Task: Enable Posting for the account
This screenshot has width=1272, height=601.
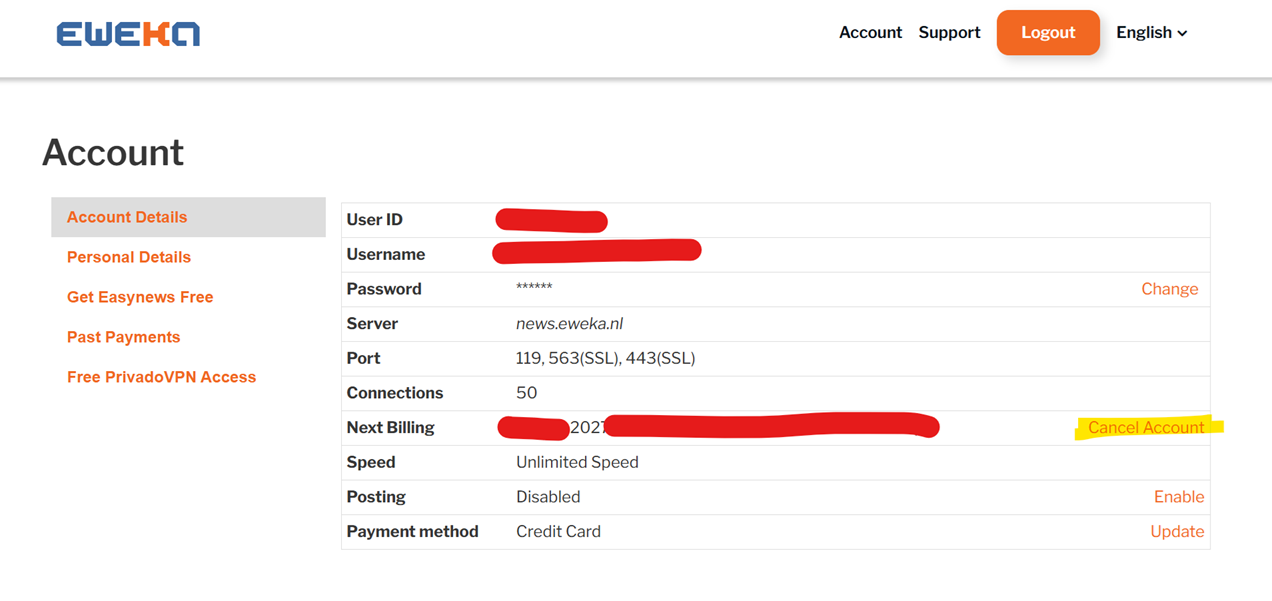Action: pos(1179,497)
